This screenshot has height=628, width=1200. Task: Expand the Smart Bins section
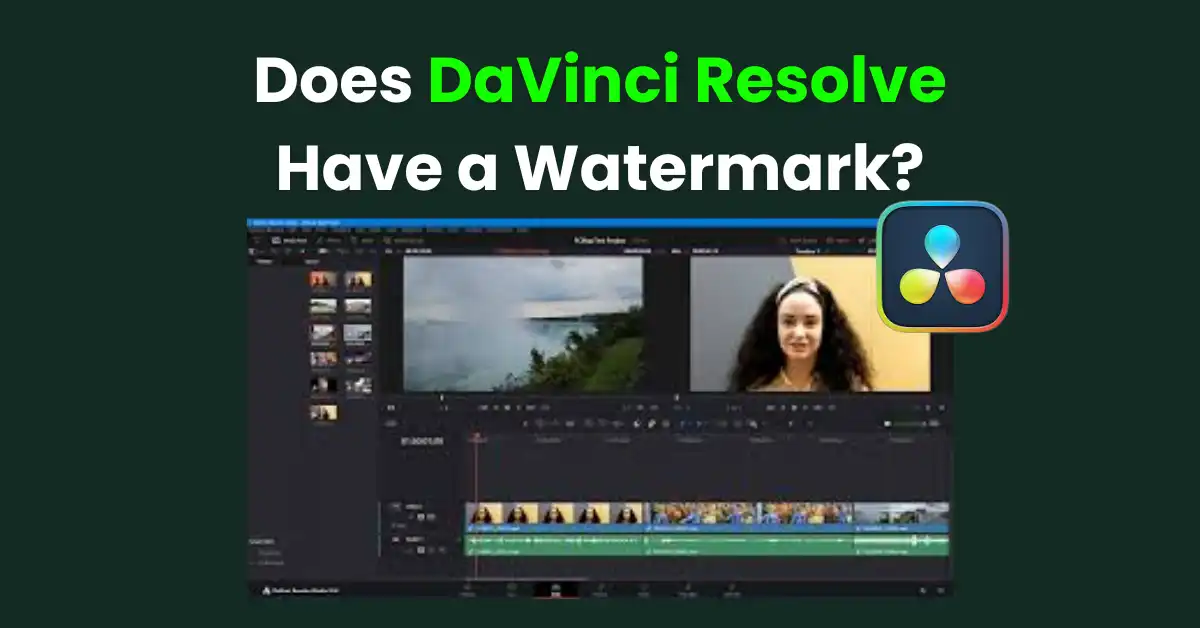click(263, 542)
